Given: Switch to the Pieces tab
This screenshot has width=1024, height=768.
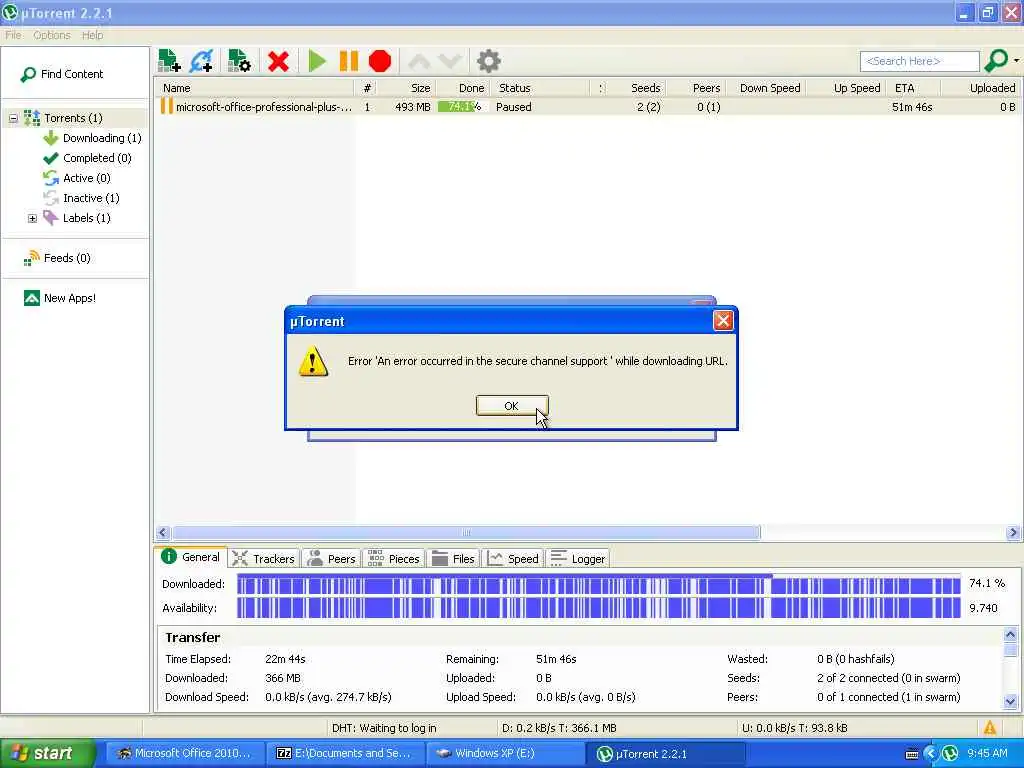Looking at the screenshot, I should 394,558.
